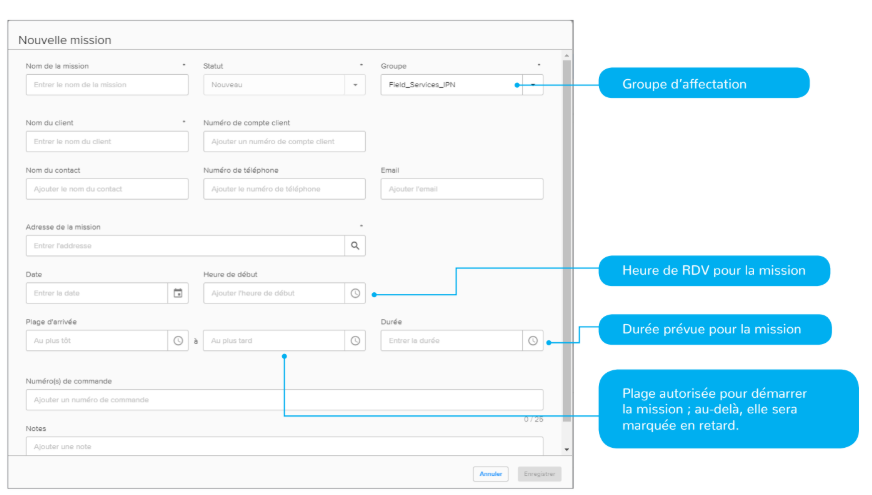
Task: Focus the Au plus tard input field
Action: (274, 340)
